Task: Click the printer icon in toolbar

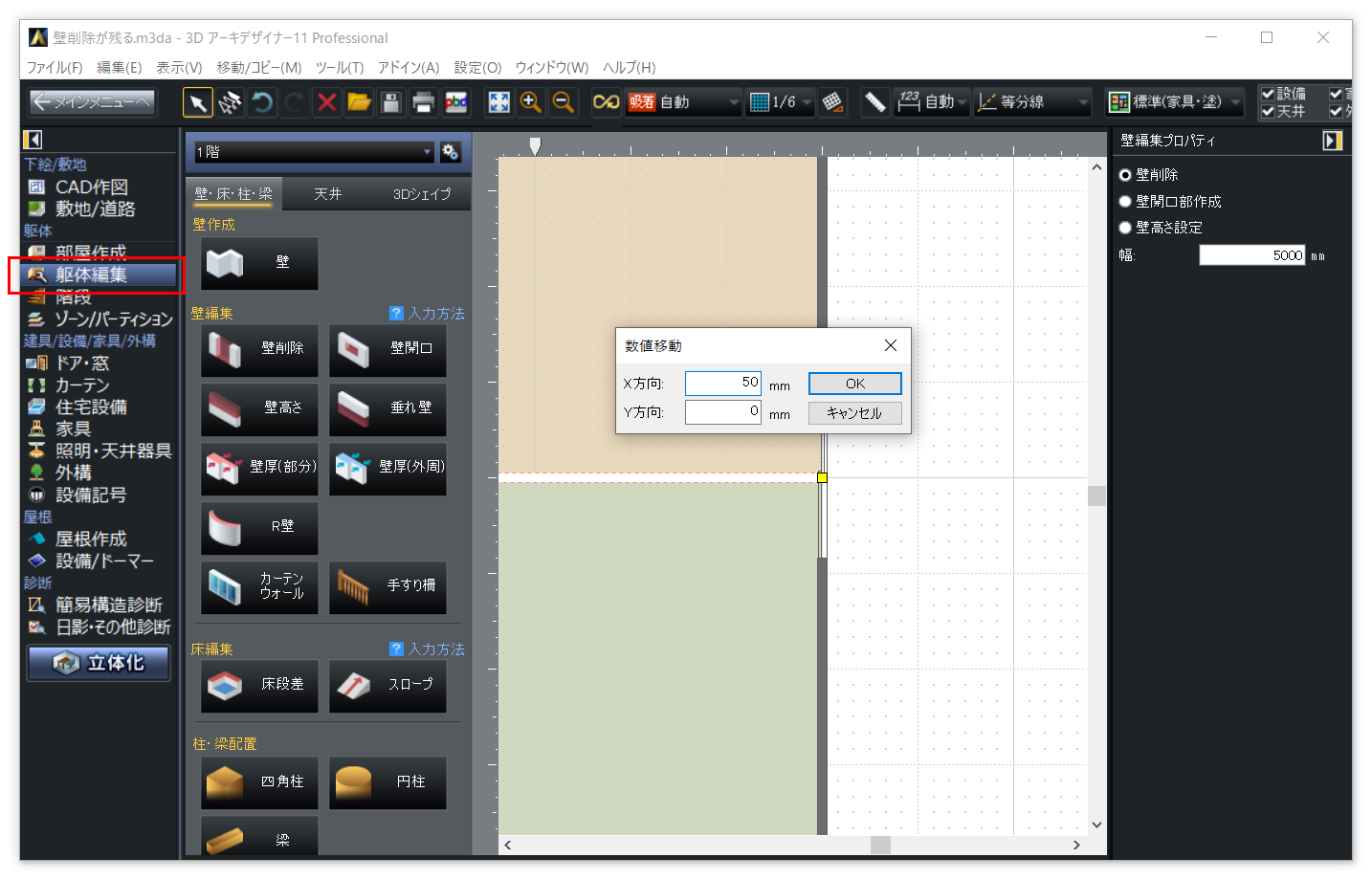Action: click(x=423, y=102)
